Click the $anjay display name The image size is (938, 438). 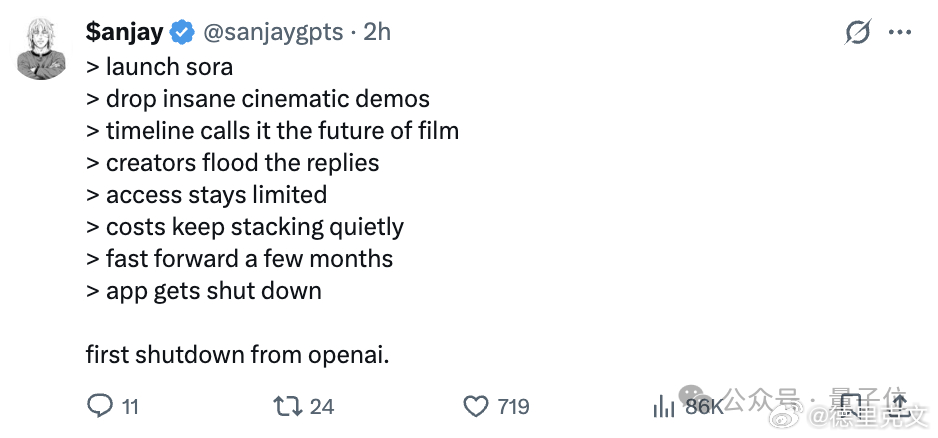coord(124,33)
